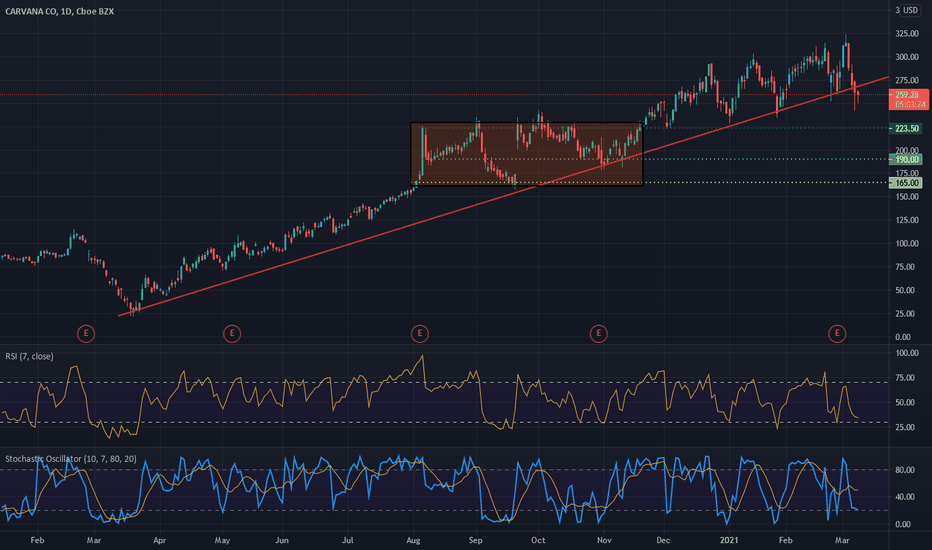The image size is (932, 550).
Task: Click the 325.00 price axis value
Action: pyautogui.click(x=907, y=34)
